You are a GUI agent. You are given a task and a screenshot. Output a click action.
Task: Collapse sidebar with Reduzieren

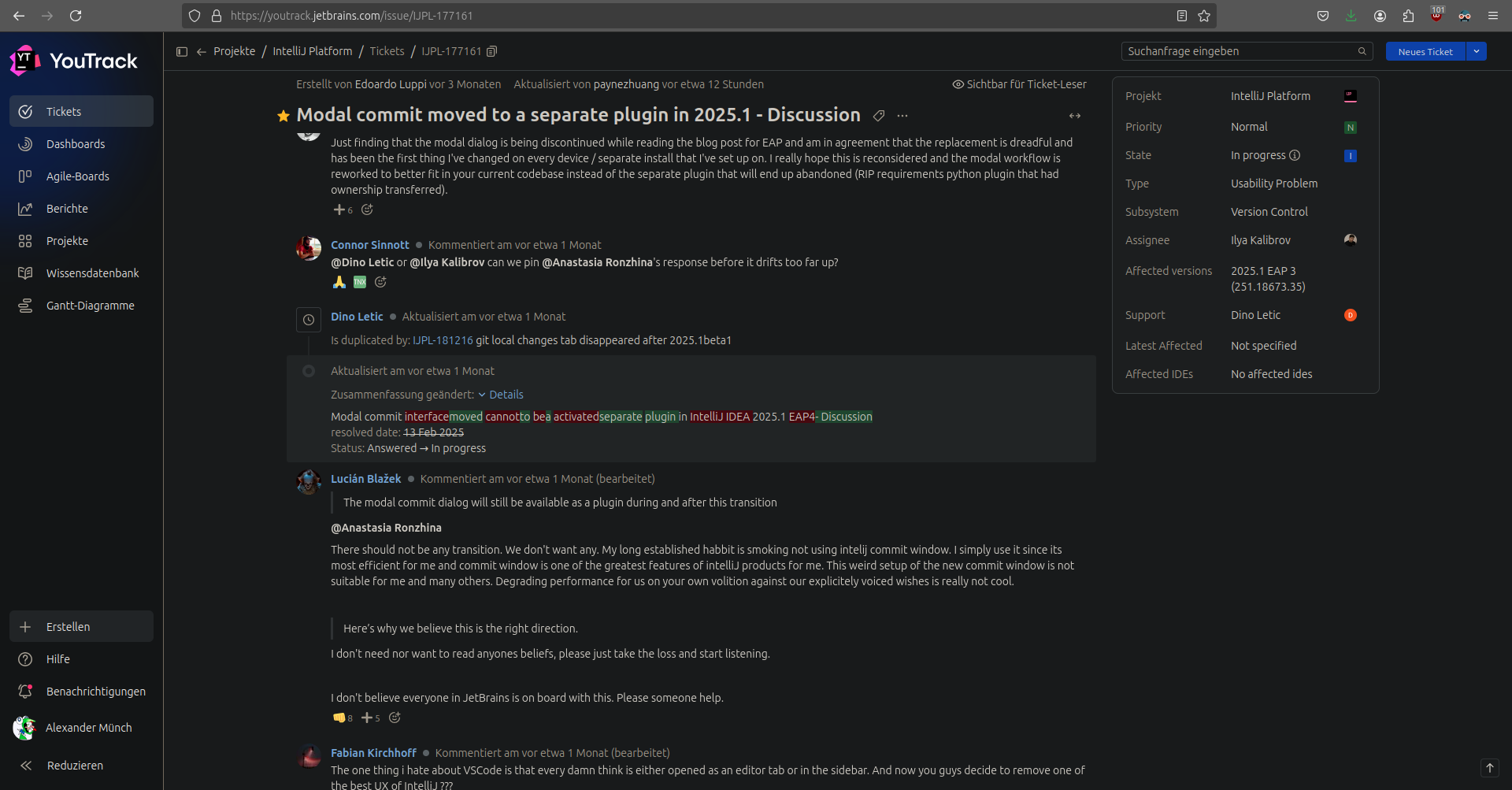point(81,765)
